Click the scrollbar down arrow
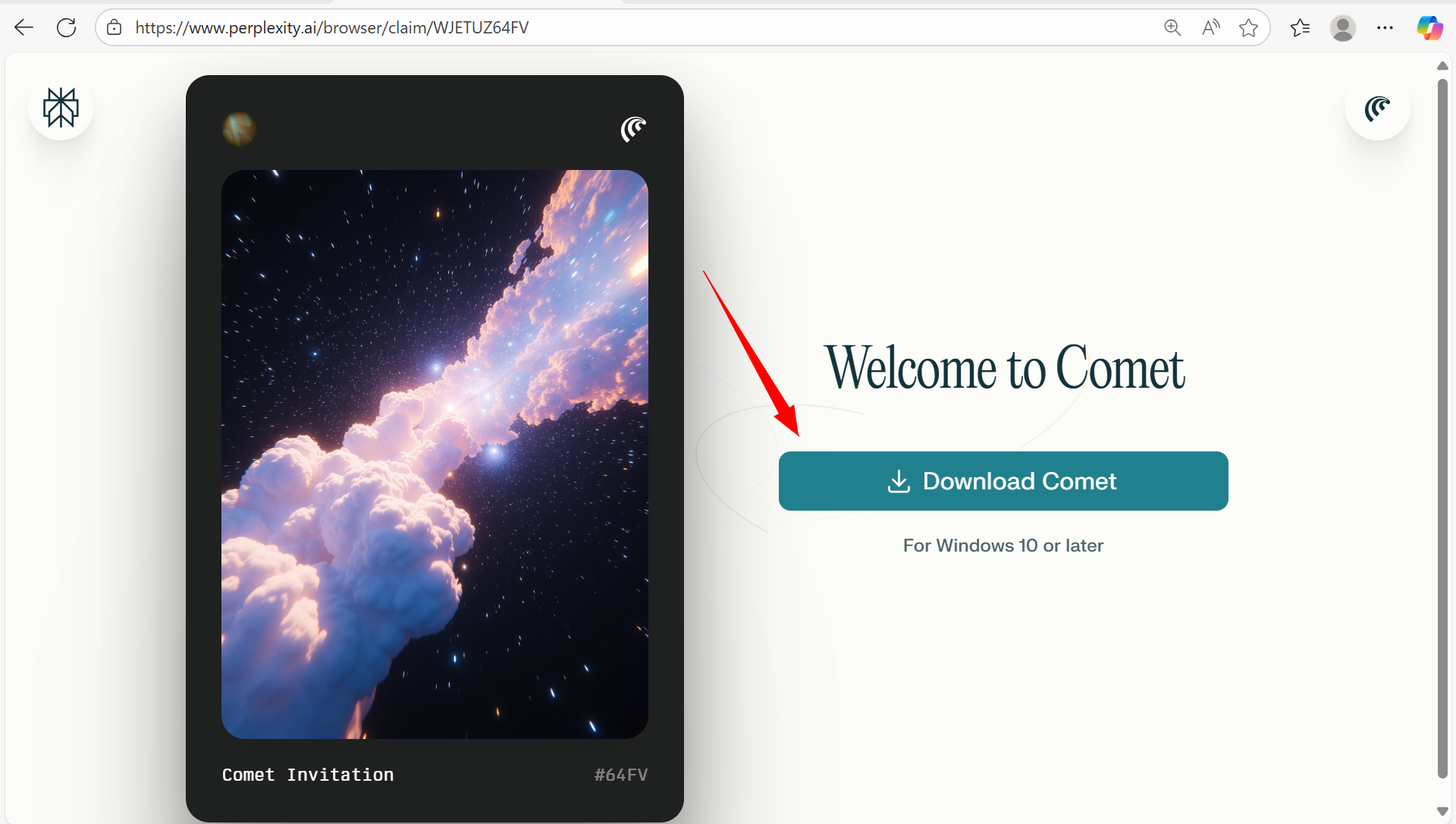Screen dimensions: 1456x824 click(x=1442, y=811)
